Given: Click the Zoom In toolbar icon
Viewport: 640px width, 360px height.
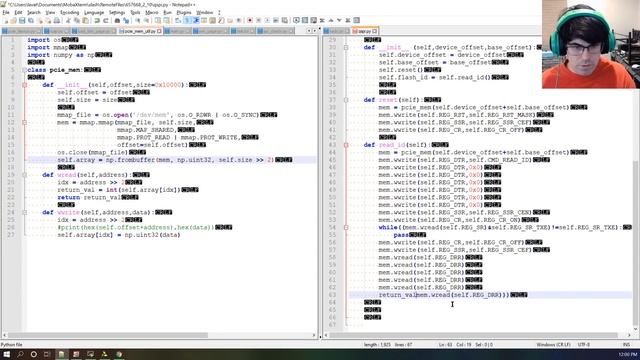Looking at the screenshot, I should tap(137, 20).
